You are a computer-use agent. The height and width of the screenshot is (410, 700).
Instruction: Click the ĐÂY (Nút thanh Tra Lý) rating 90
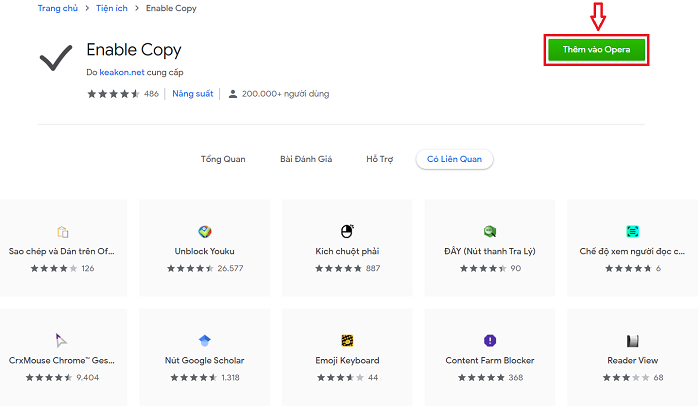coord(516,268)
